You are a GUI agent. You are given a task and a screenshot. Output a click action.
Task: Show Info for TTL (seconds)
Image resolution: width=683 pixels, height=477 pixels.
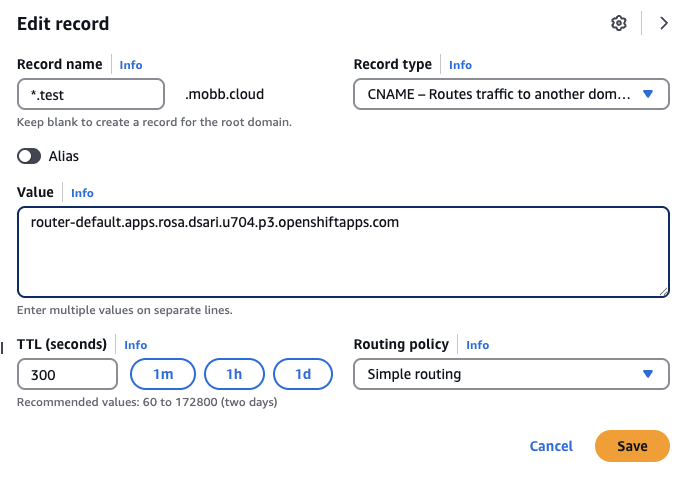coord(135,345)
